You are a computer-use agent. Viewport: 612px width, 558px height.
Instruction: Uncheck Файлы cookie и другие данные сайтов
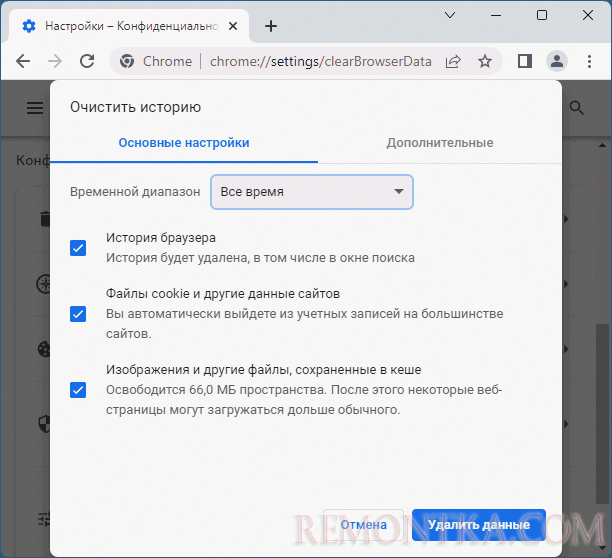click(78, 314)
